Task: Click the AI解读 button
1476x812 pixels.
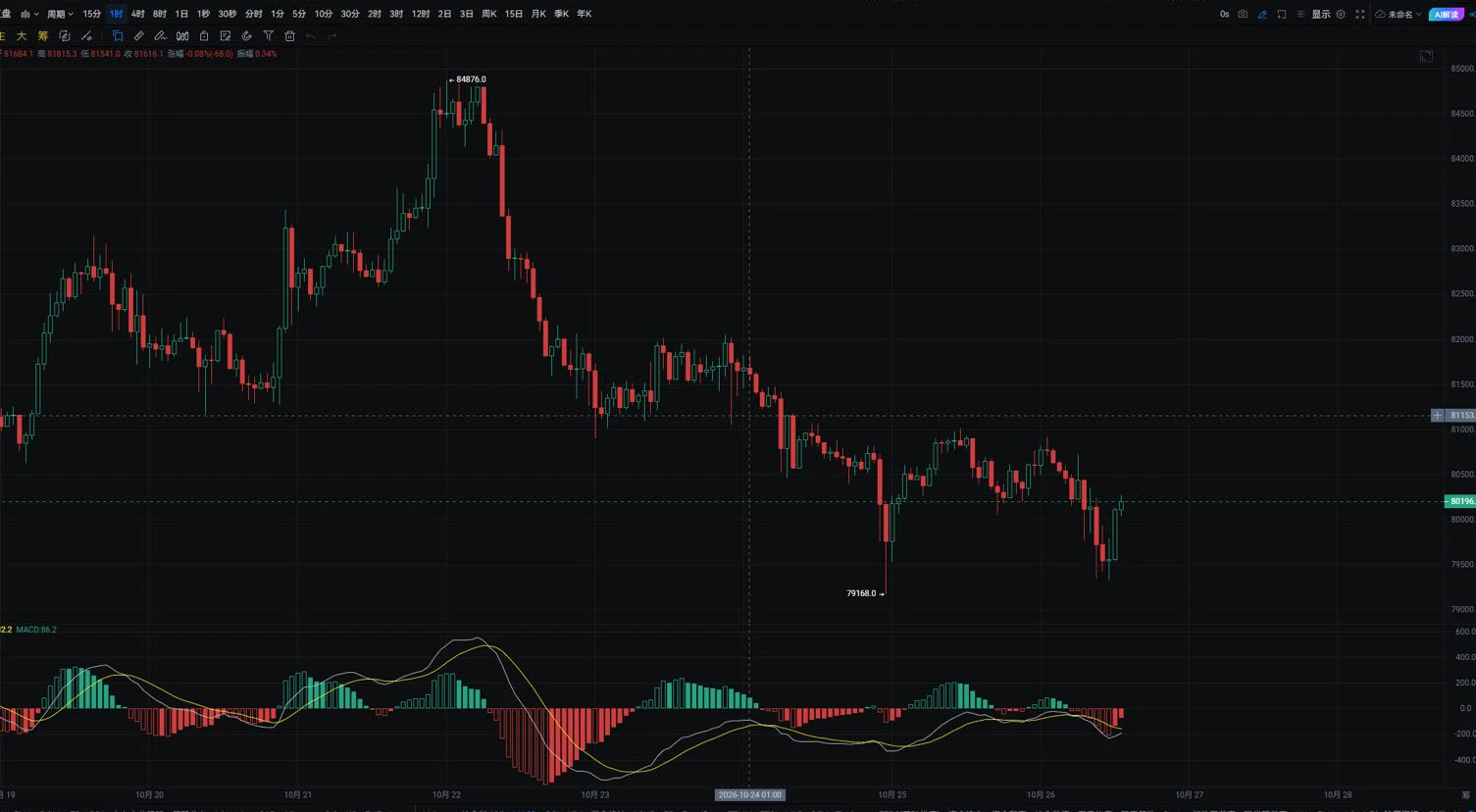Action: click(1447, 15)
